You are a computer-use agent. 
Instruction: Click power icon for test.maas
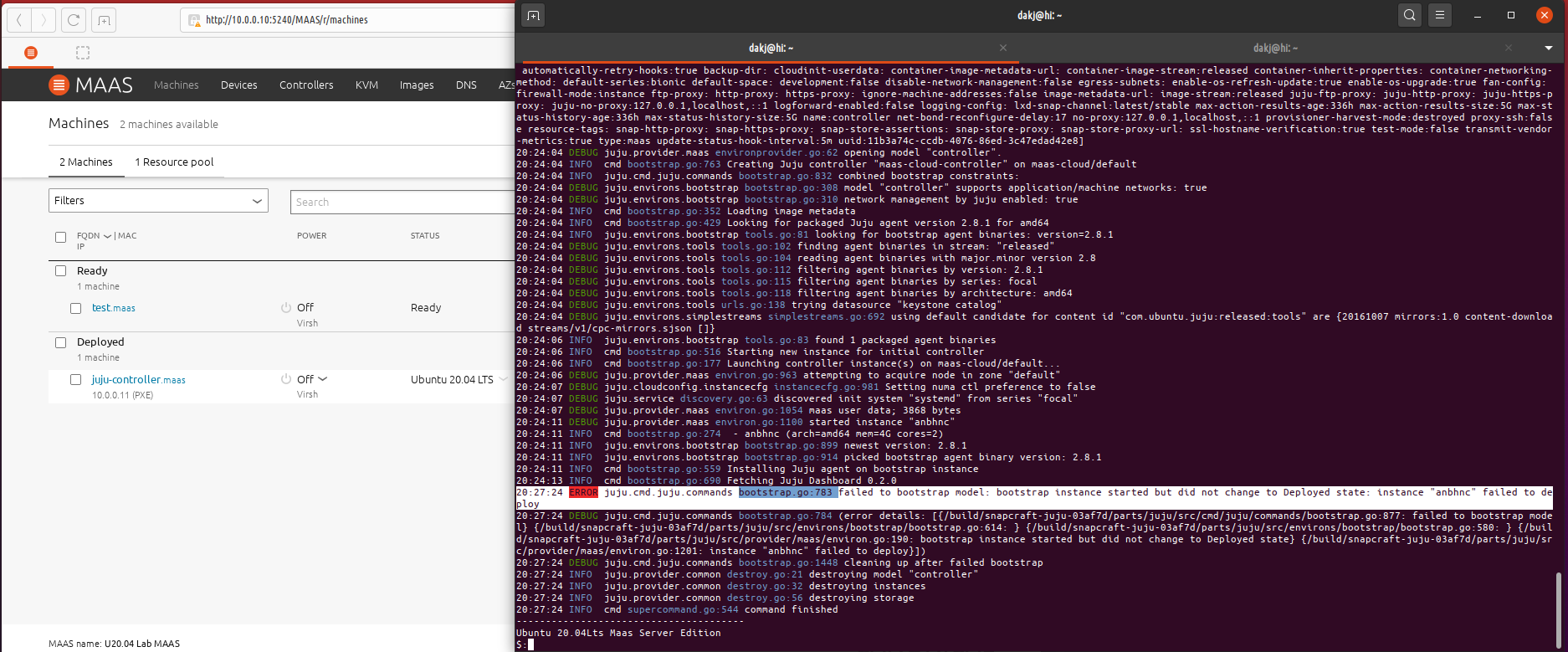coord(286,308)
